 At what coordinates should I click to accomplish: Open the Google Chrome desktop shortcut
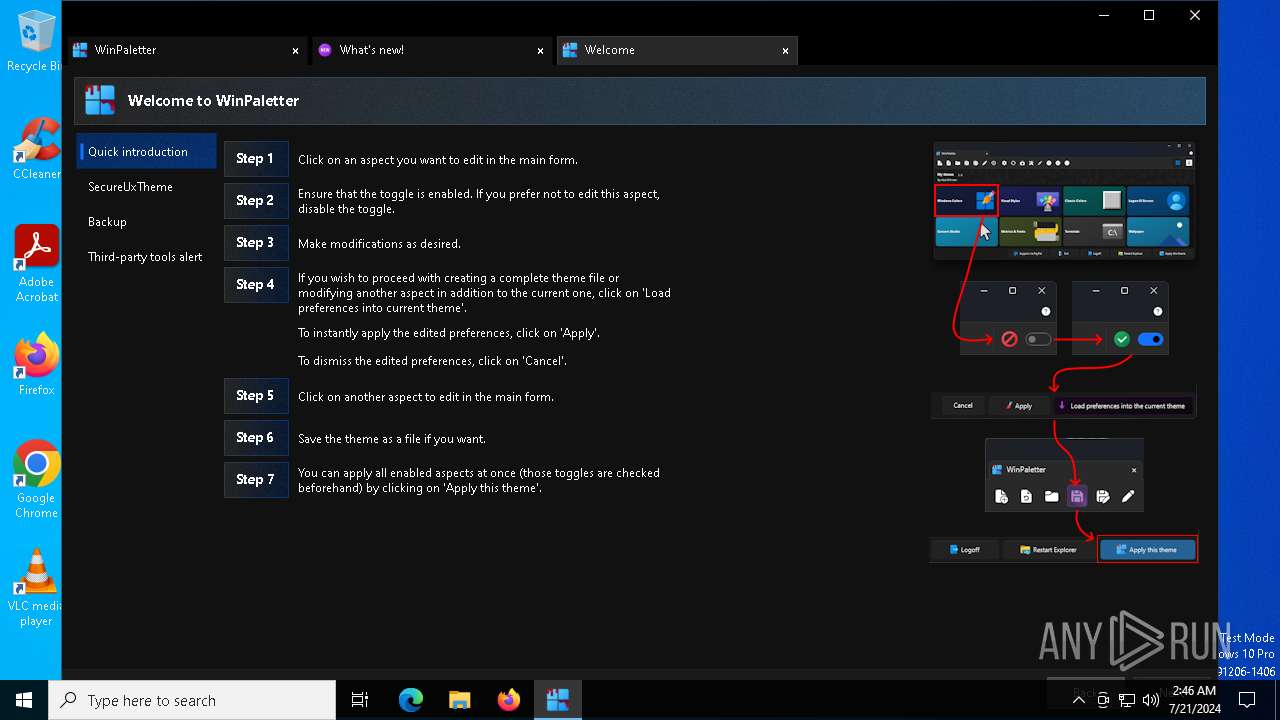coord(36,480)
